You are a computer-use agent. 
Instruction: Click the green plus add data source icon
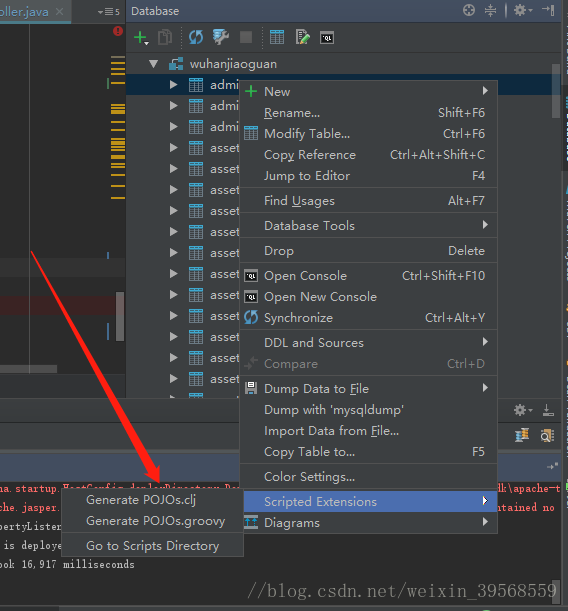pyautogui.click(x=141, y=38)
